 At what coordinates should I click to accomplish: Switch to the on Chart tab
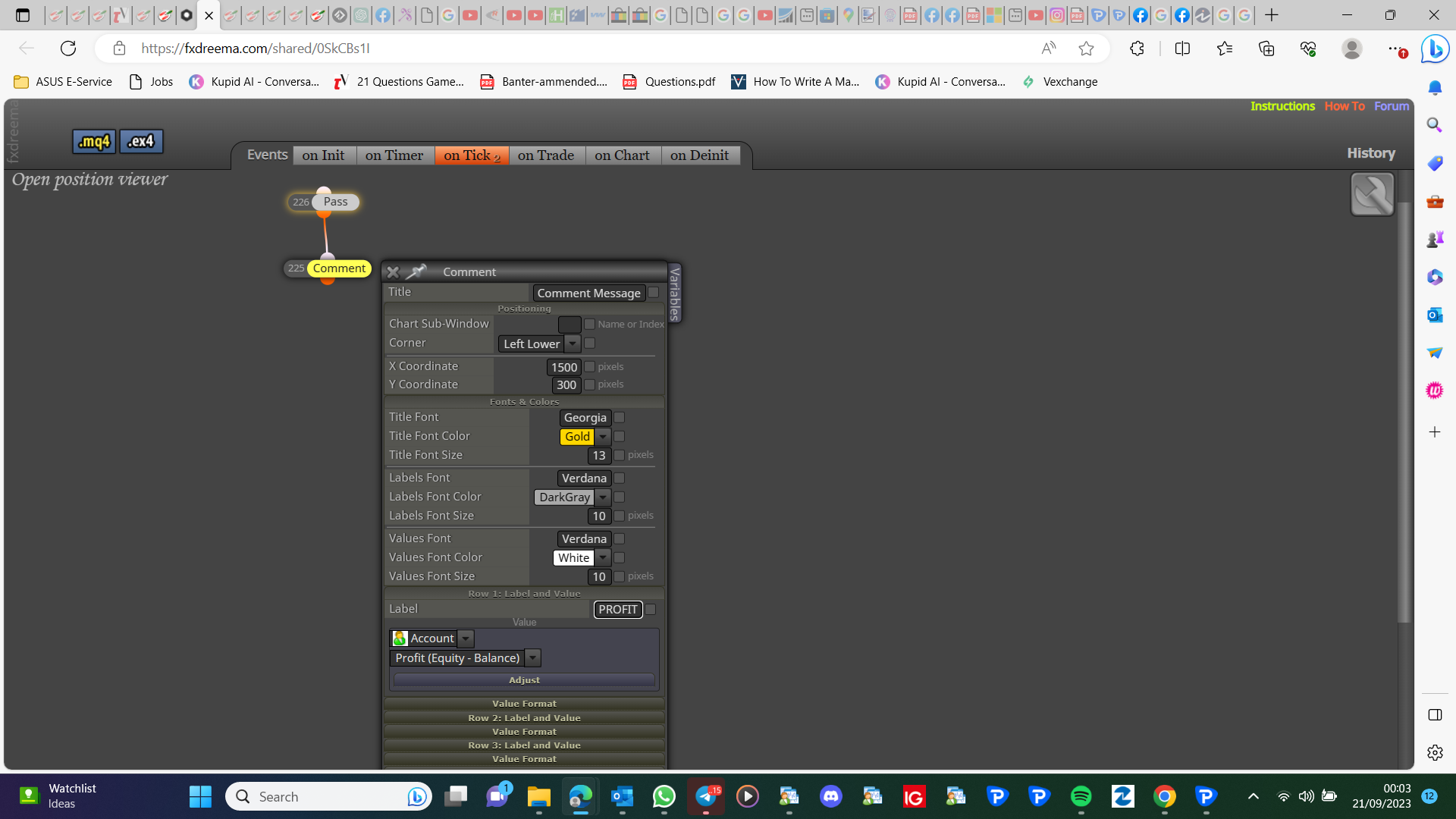622,155
